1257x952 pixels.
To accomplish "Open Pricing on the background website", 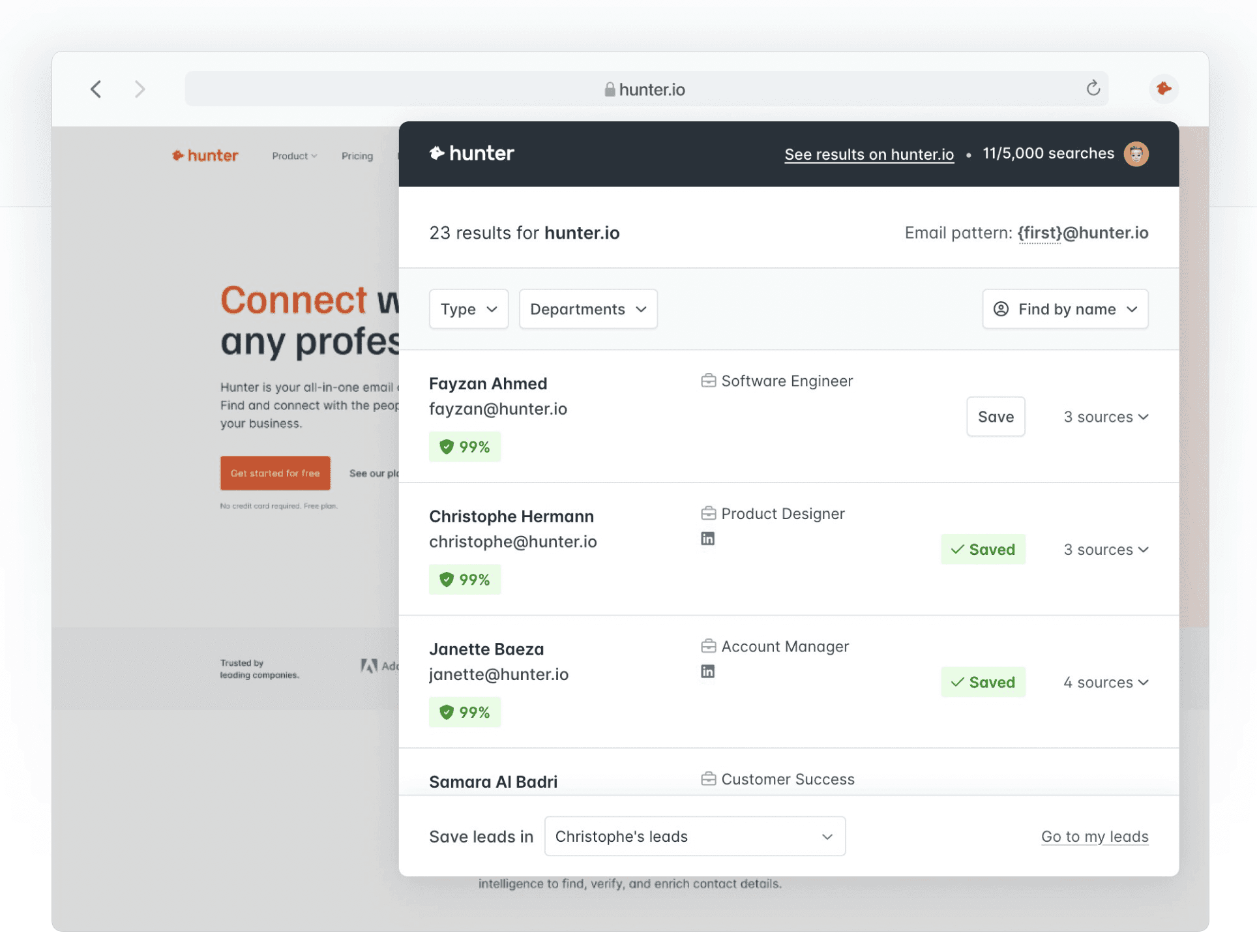I will pos(357,156).
